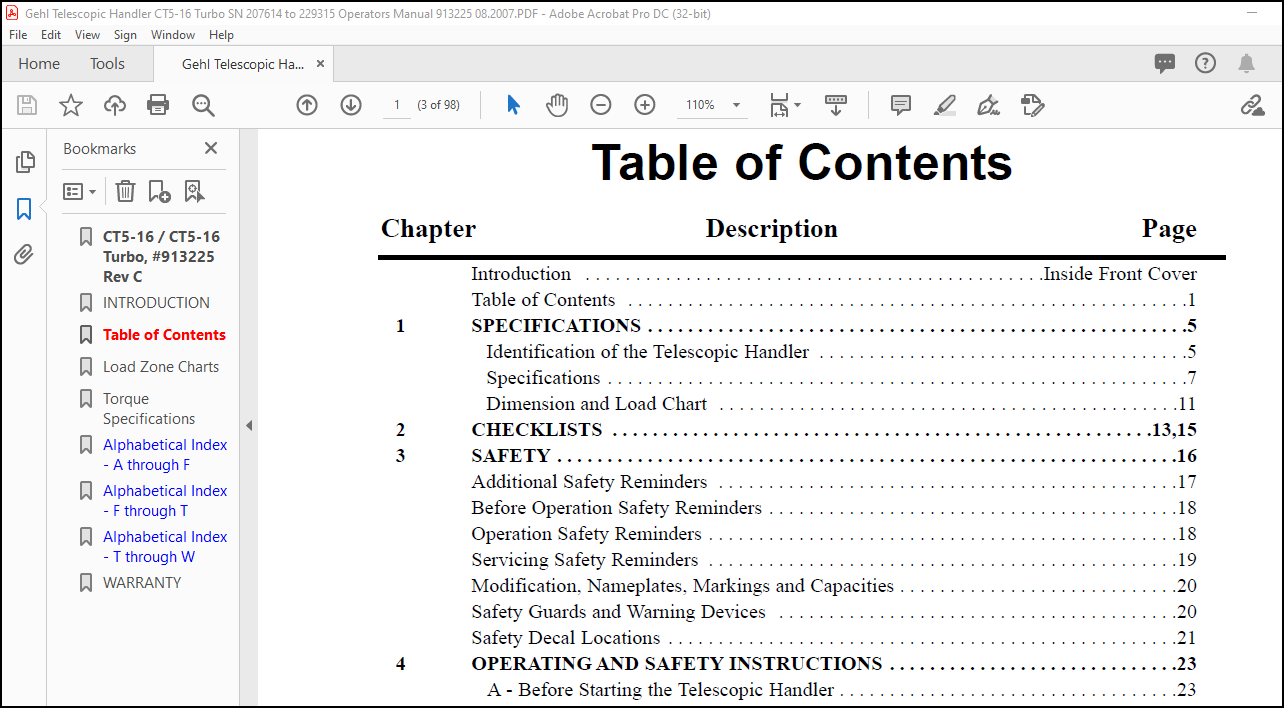Click the Identification of the Telescopic Handler entry

point(648,351)
